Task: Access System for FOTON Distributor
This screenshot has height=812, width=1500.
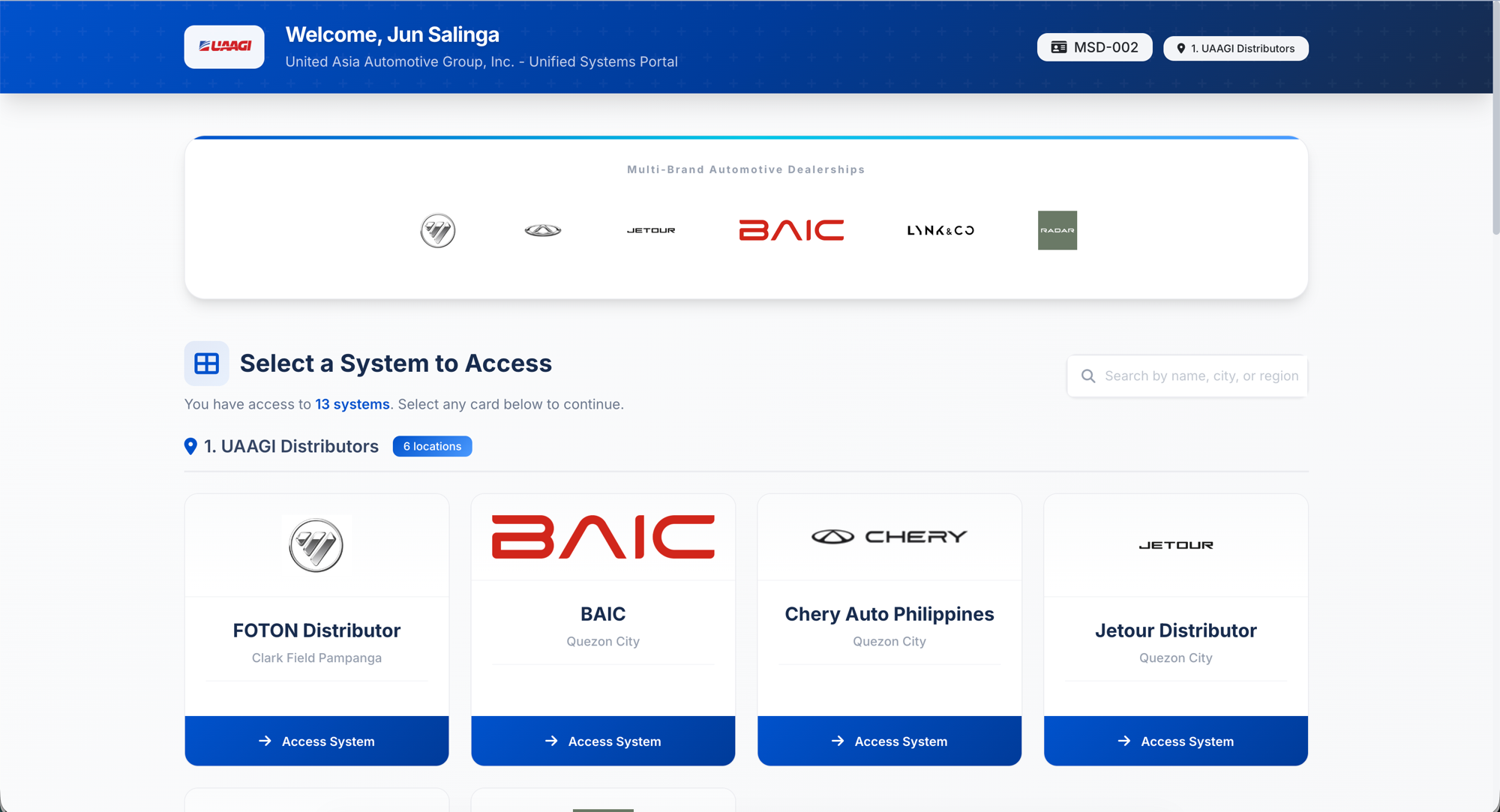Action: (x=316, y=741)
